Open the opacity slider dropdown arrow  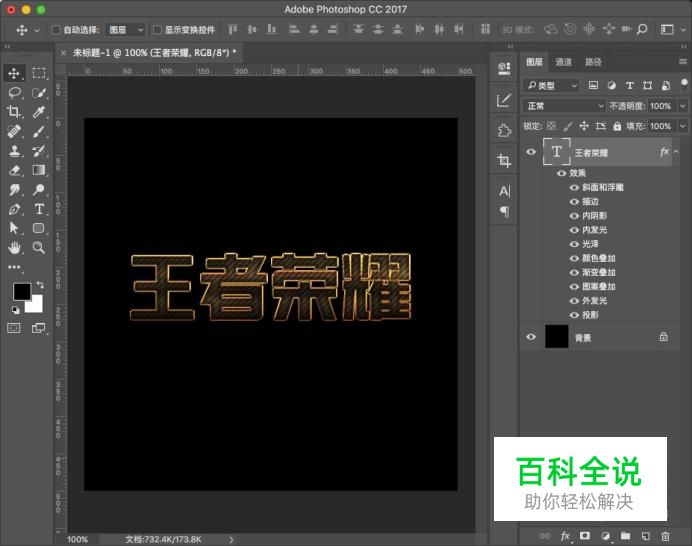(683, 106)
